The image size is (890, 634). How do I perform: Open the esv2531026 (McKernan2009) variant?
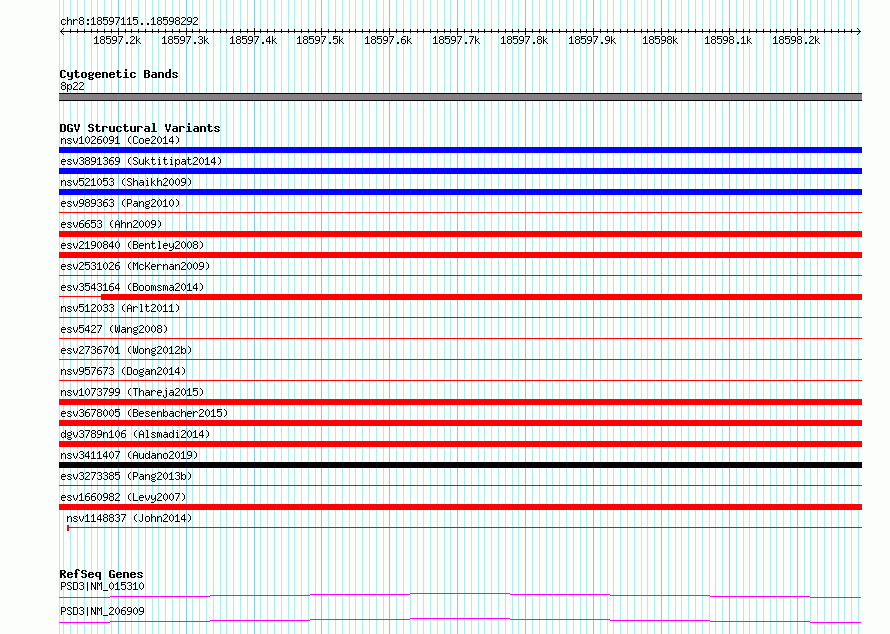tap(135, 266)
